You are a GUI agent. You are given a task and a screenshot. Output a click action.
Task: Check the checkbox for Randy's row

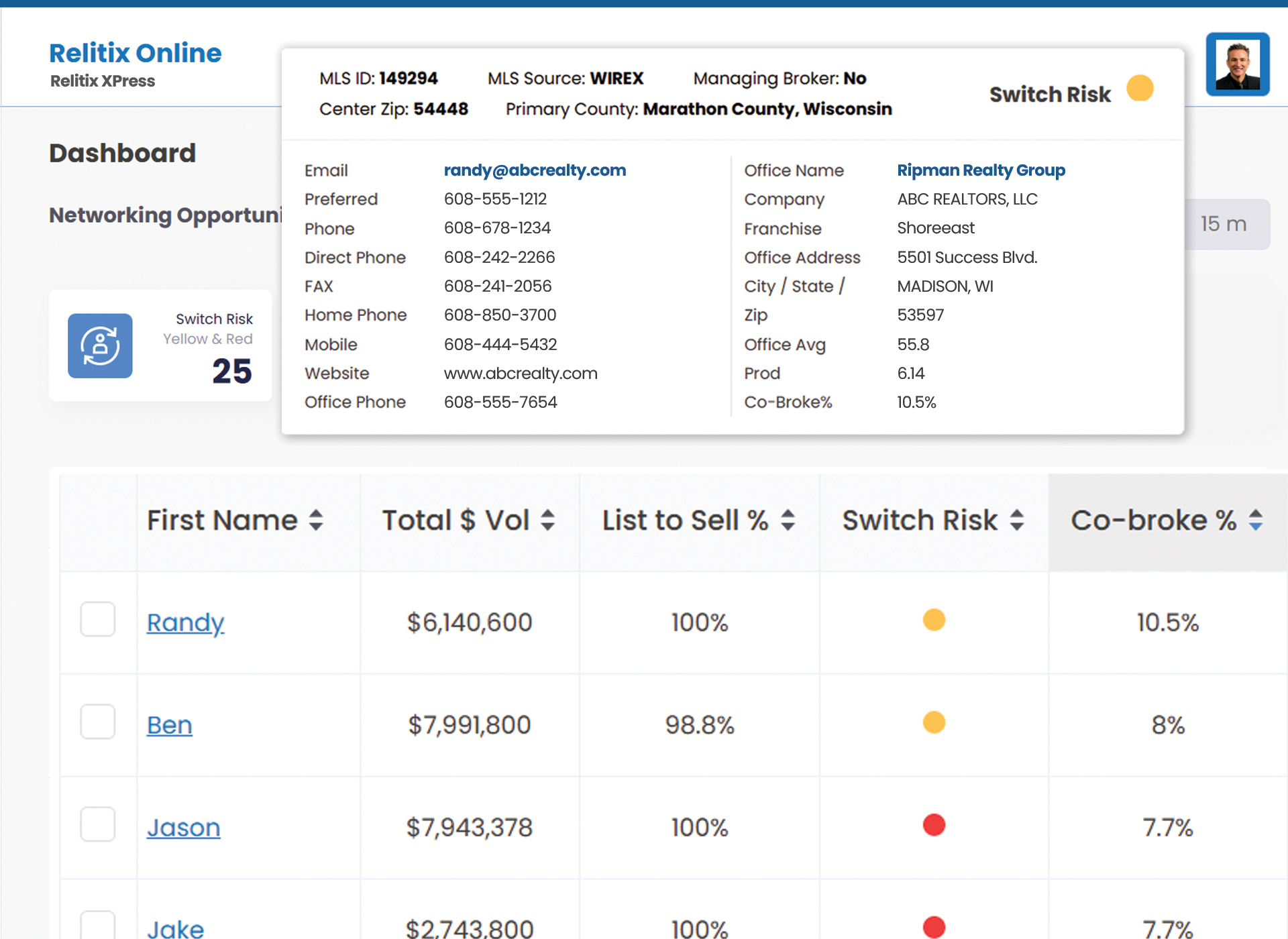click(x=98, y=619)
